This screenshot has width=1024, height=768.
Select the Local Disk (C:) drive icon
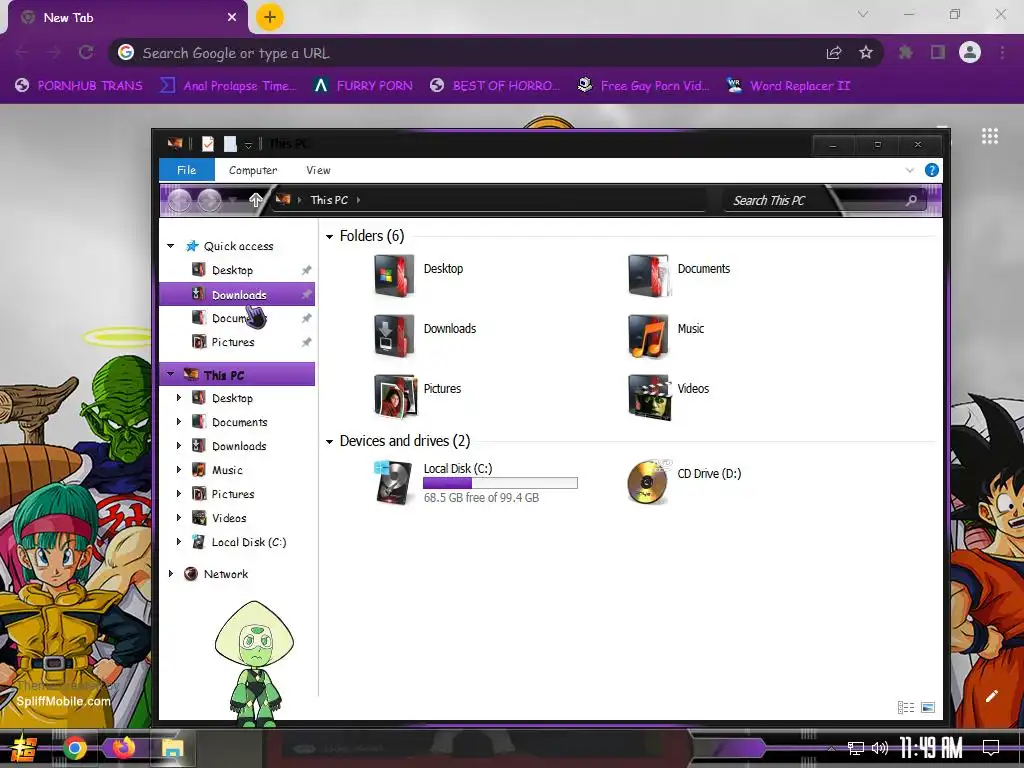394,482
